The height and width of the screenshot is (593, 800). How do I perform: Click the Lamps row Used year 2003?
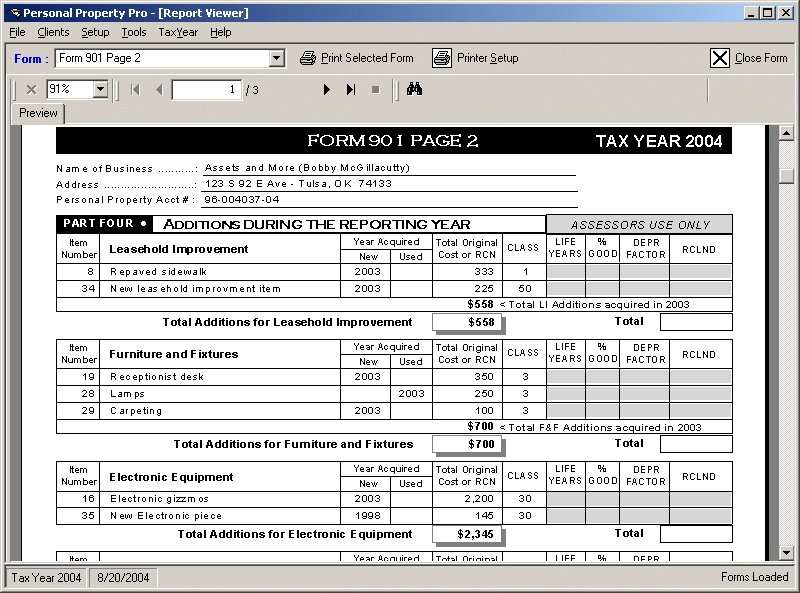click(x=411, y=393)
